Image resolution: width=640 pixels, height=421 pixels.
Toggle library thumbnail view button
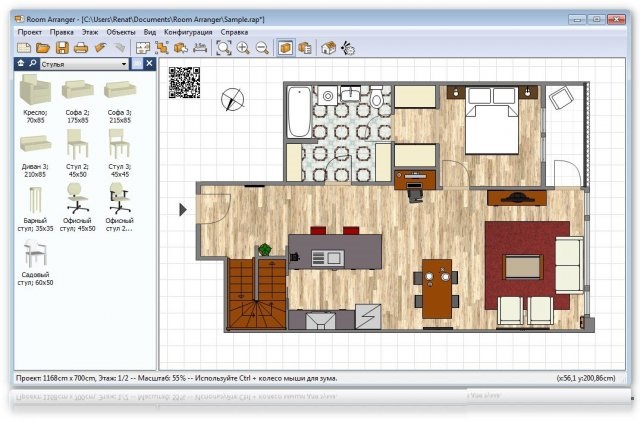pyautogui.click(x=137, y=64)
